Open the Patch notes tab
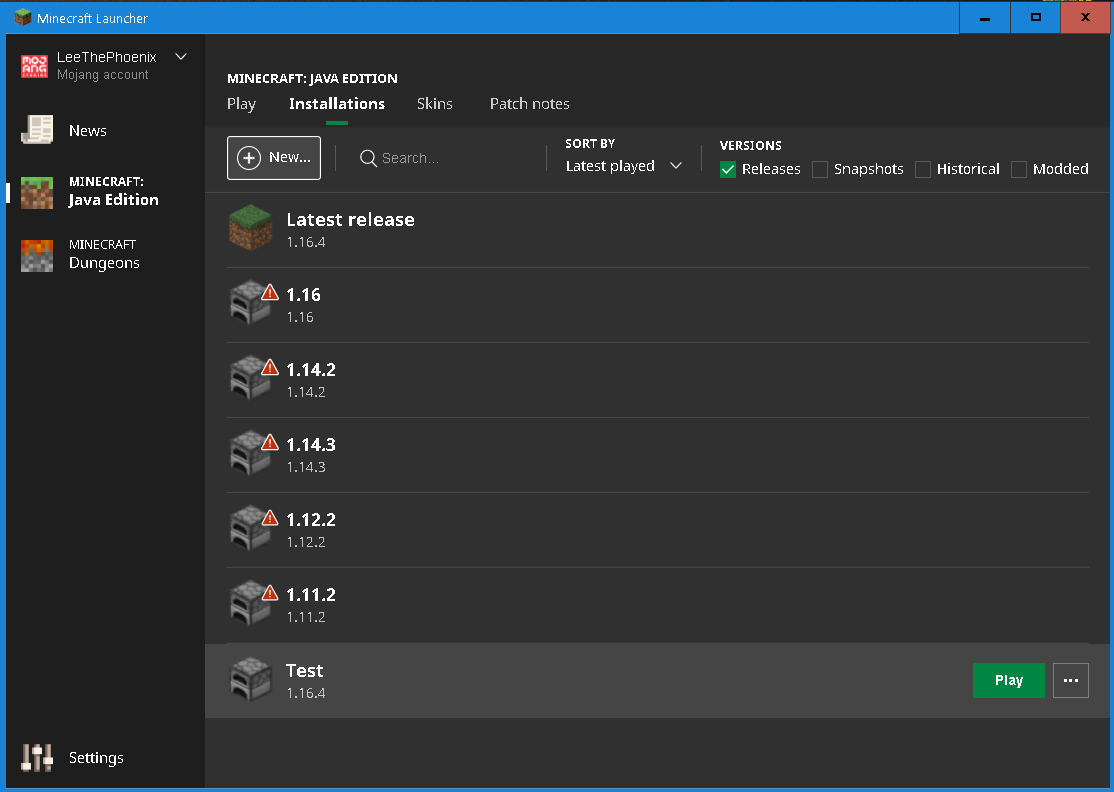1114x792 pixels. point(529,104)
